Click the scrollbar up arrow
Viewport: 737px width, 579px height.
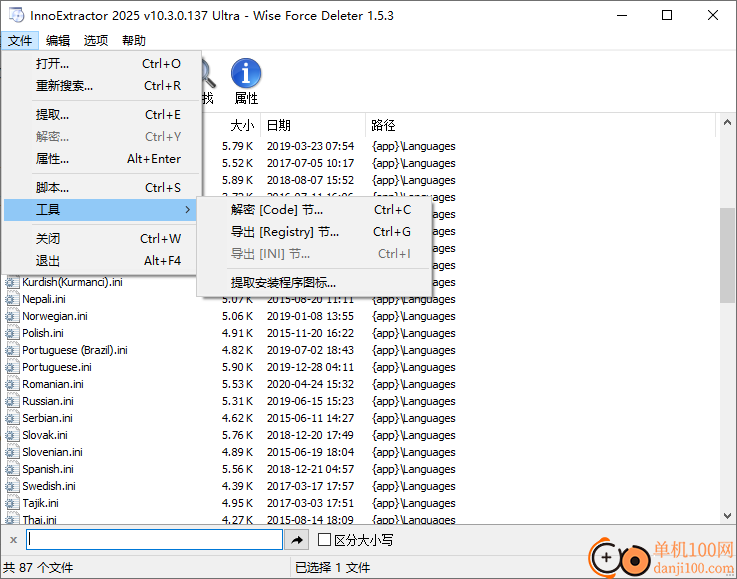tap(727, 122)
